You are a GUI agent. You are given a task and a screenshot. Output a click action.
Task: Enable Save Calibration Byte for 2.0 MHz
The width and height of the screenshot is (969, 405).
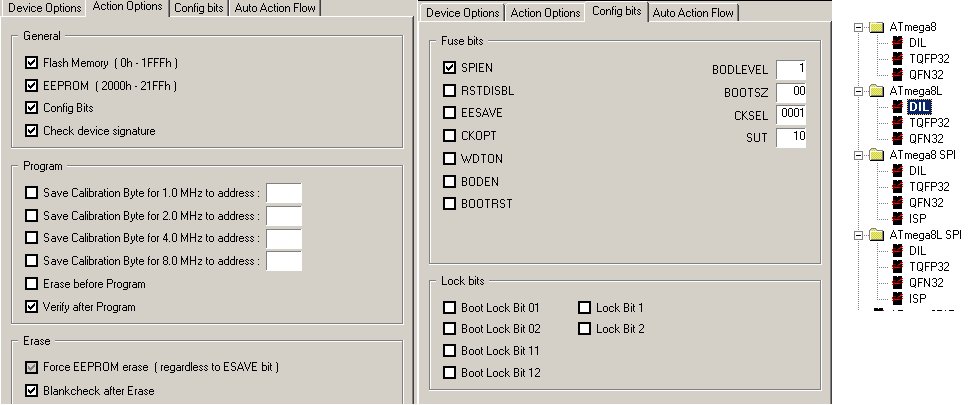click(x=32, y=216)
